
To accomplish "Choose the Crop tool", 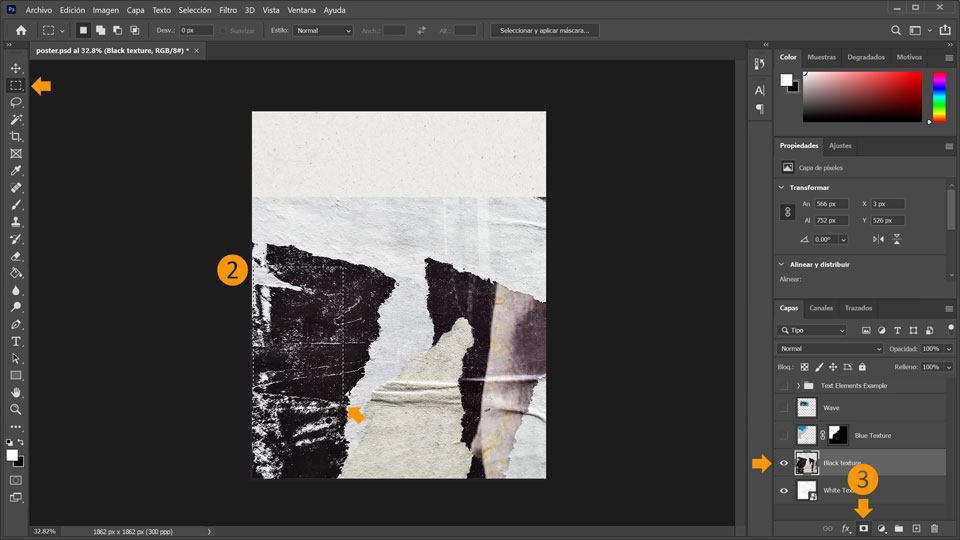I will 16,137.
